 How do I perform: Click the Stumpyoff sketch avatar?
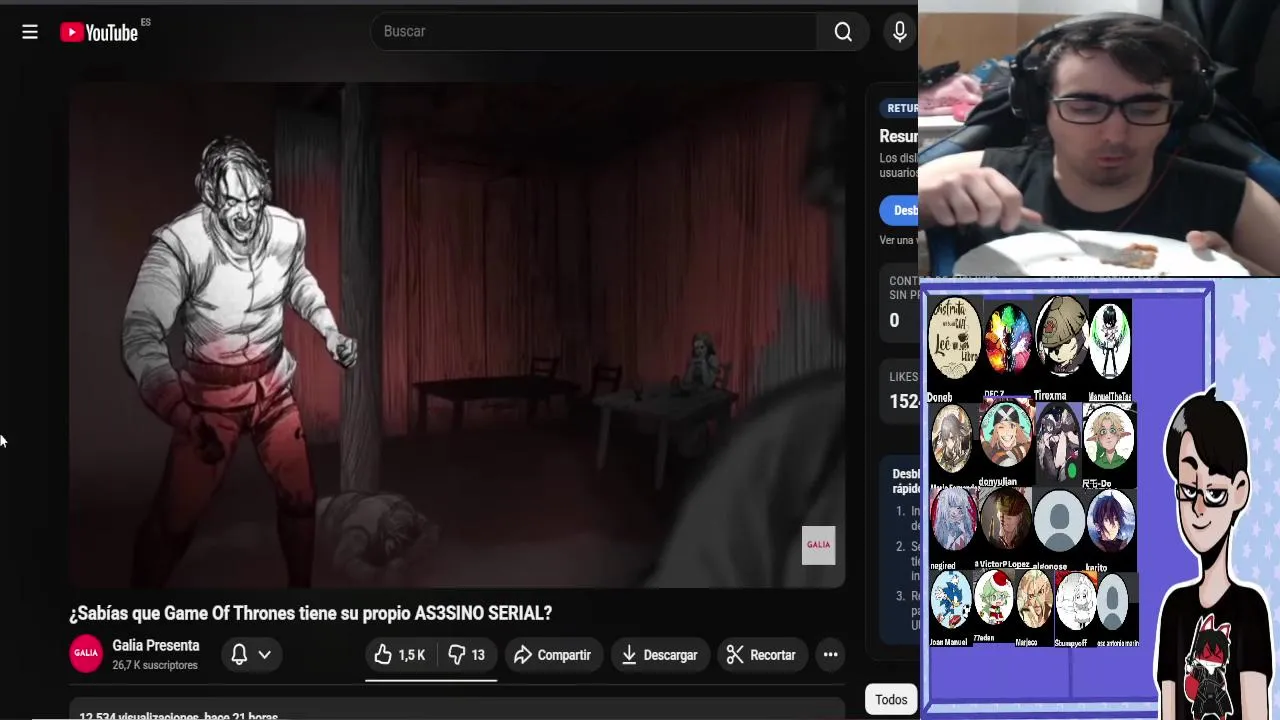coord(1075,601)
